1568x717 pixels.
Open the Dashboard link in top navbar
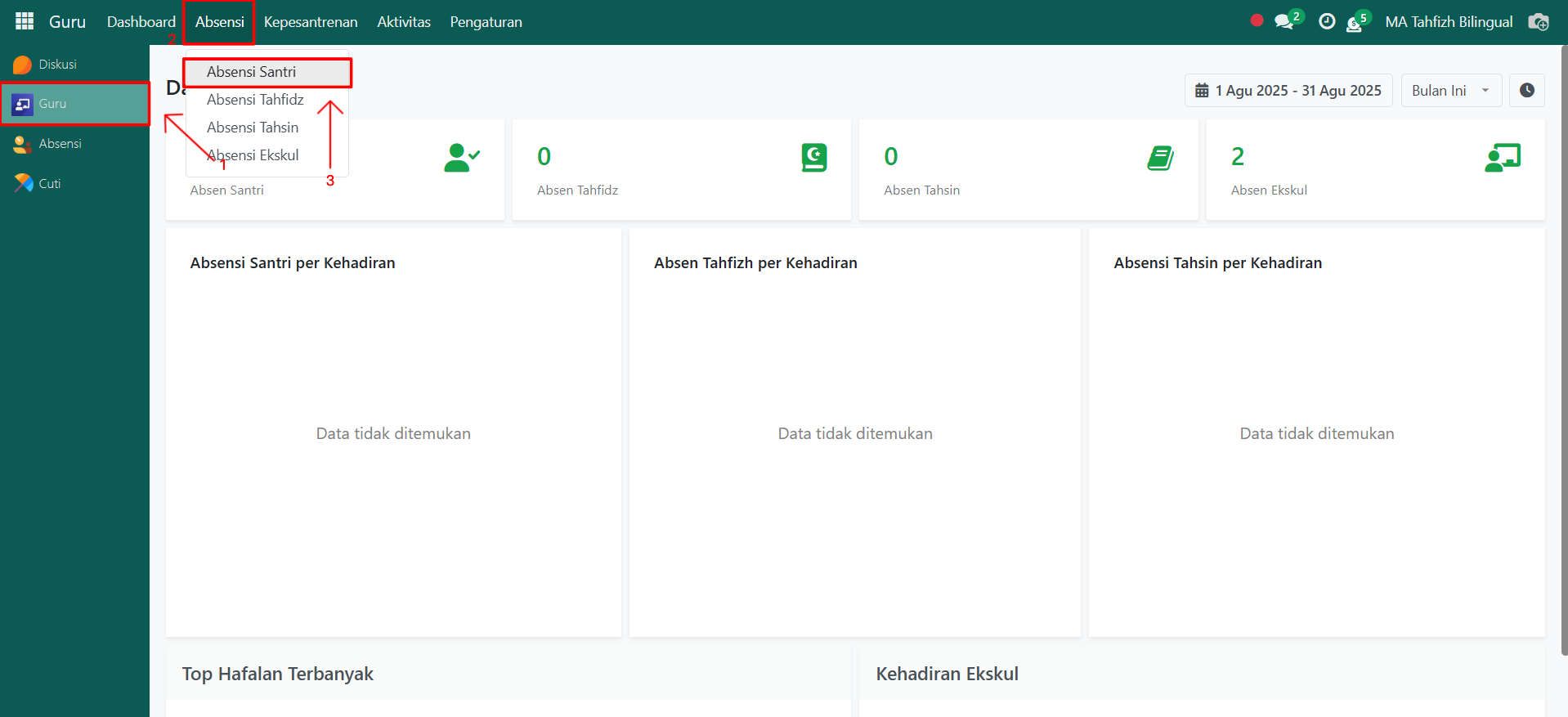(x=141, y=22)
